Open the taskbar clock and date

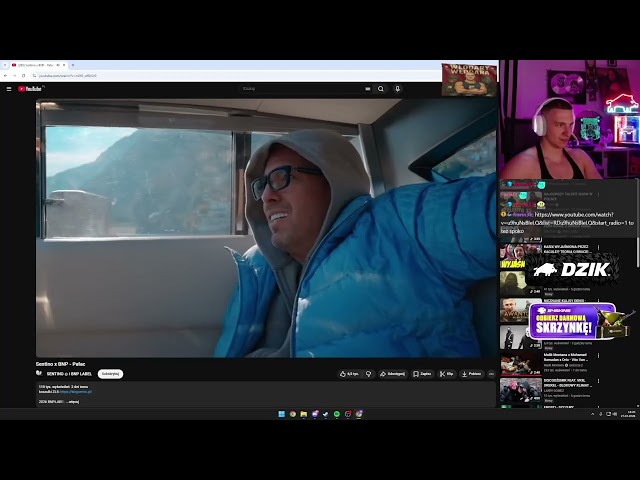click(x=628, y=414)
